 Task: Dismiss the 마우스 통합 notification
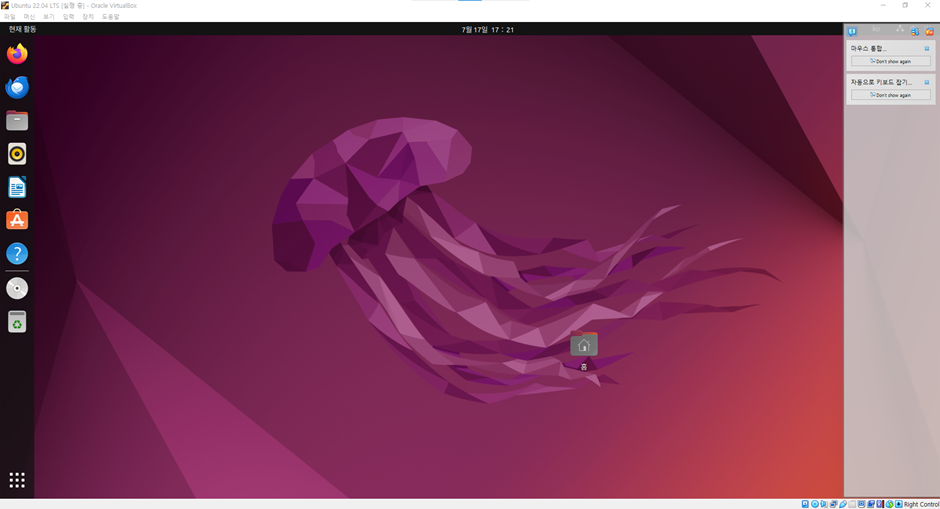click(926, 49)
